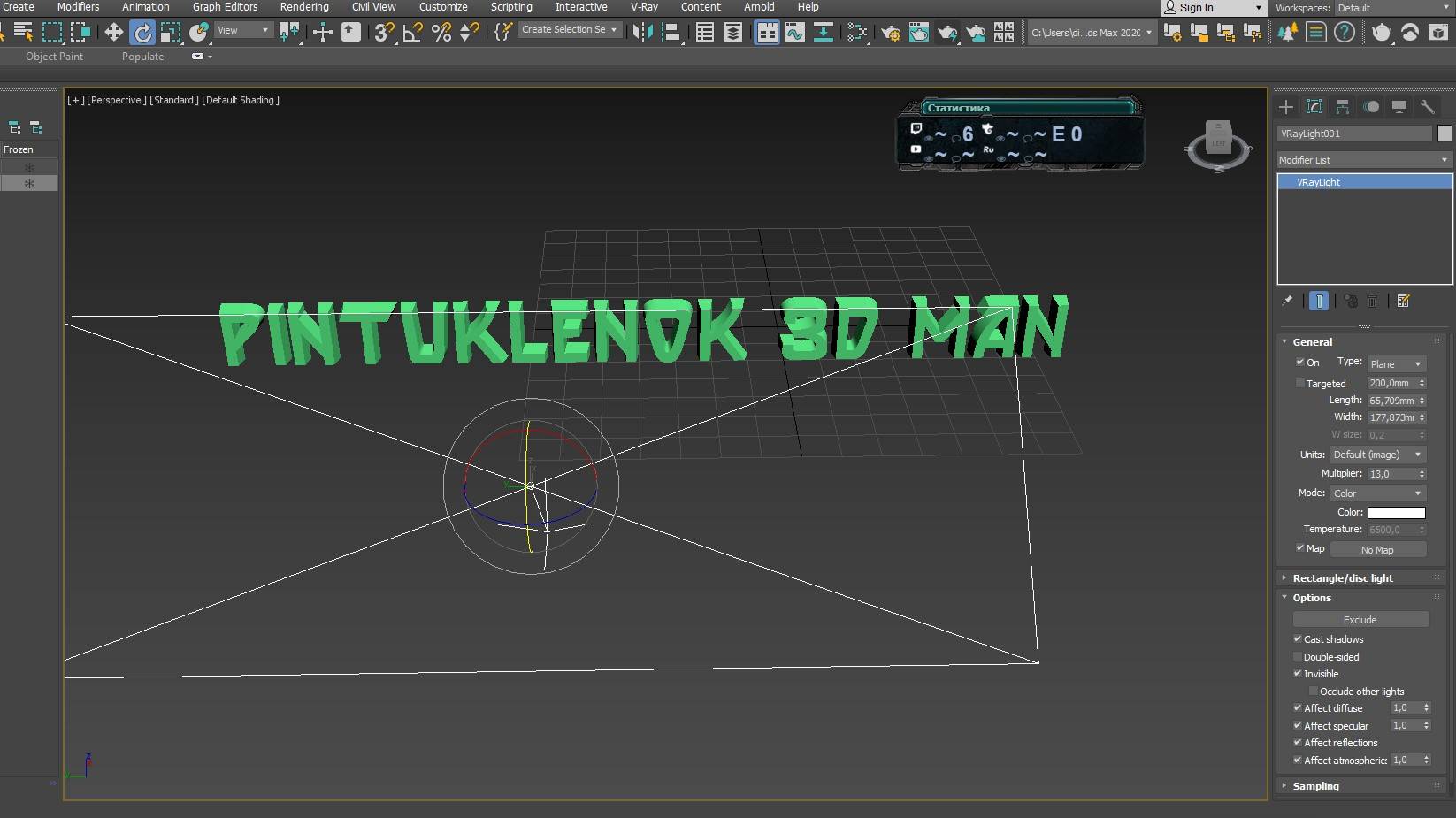Screen dimensions: 1456x818
Task: Select the Move tool in toolbar
Action: click(113, 33)
